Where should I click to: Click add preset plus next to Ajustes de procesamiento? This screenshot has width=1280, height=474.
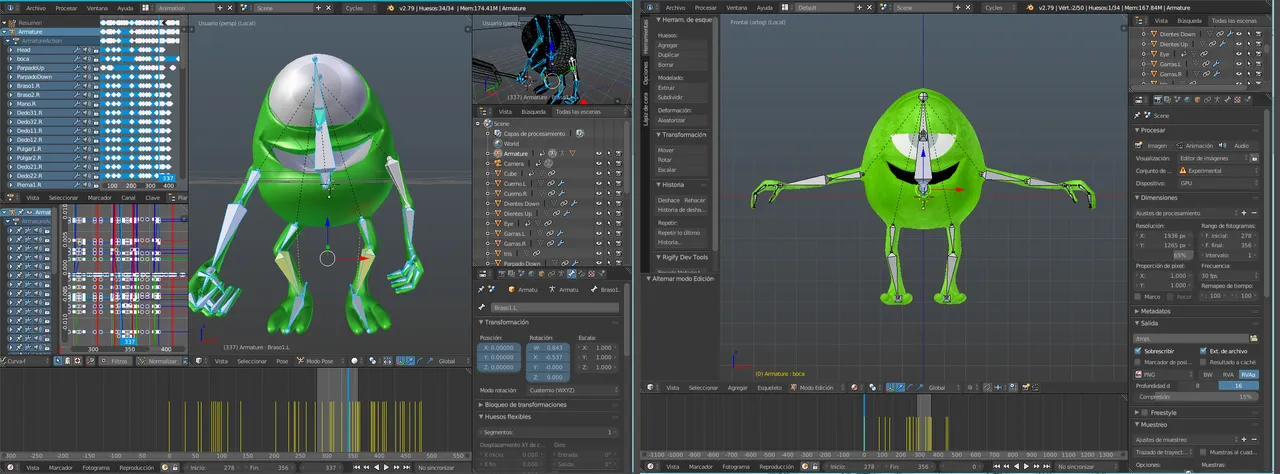pos(1243,213)
